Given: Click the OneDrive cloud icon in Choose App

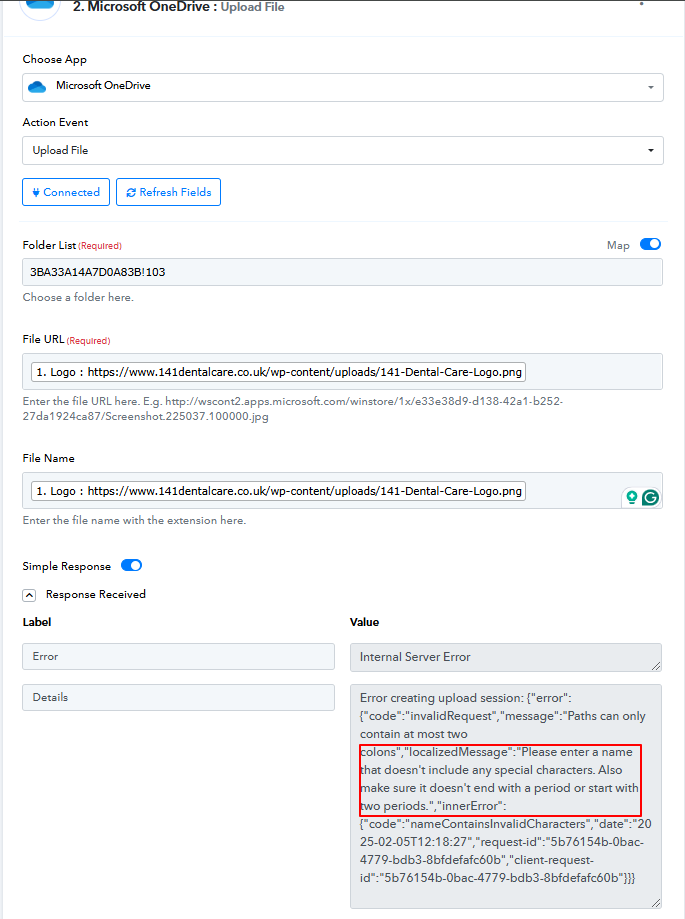Looking at the screenshot, I should (x=37, y=87).
